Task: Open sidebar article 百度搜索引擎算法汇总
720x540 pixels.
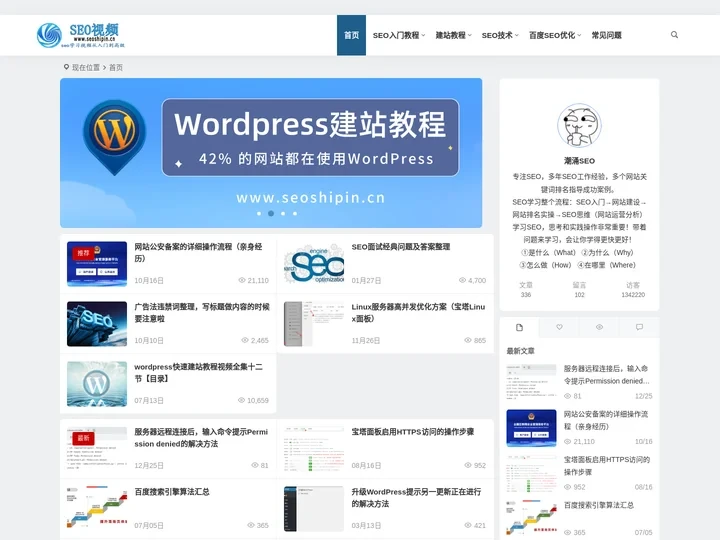Action: pos(599,505)
